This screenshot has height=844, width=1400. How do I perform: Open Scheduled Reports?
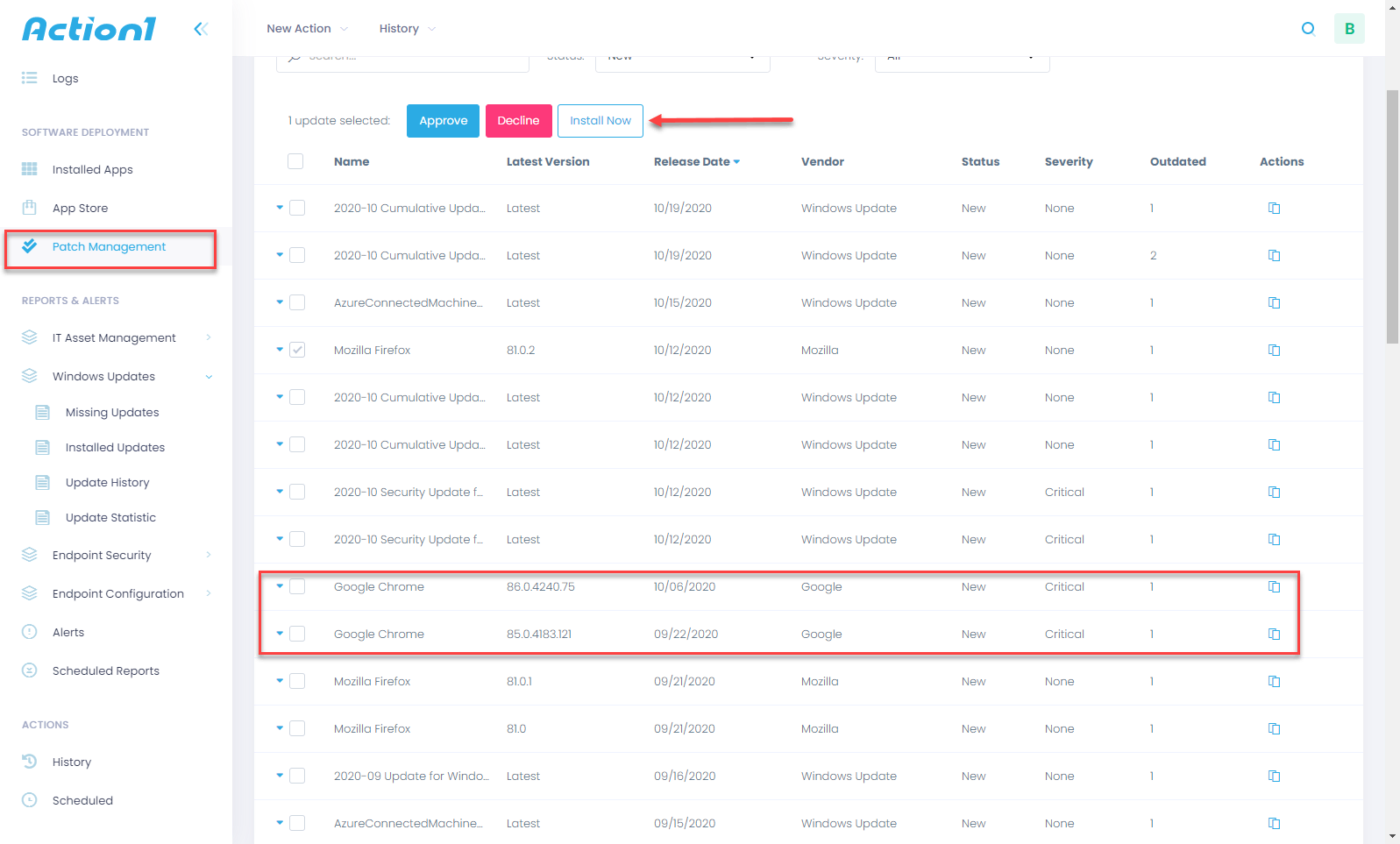click(106, 670)
